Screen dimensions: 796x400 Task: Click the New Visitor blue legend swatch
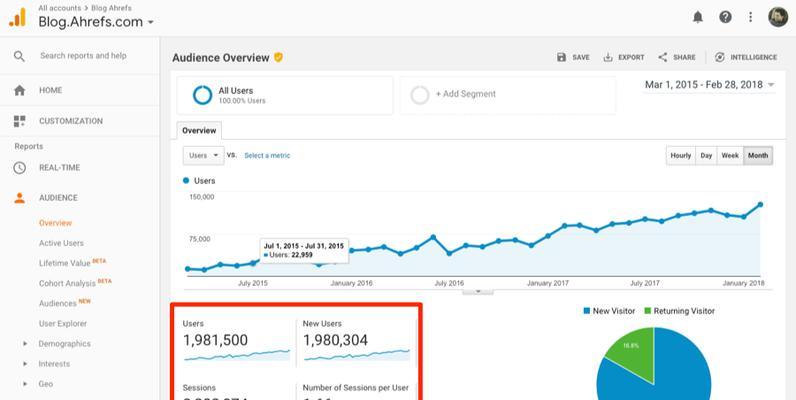[x=587, y=311]
